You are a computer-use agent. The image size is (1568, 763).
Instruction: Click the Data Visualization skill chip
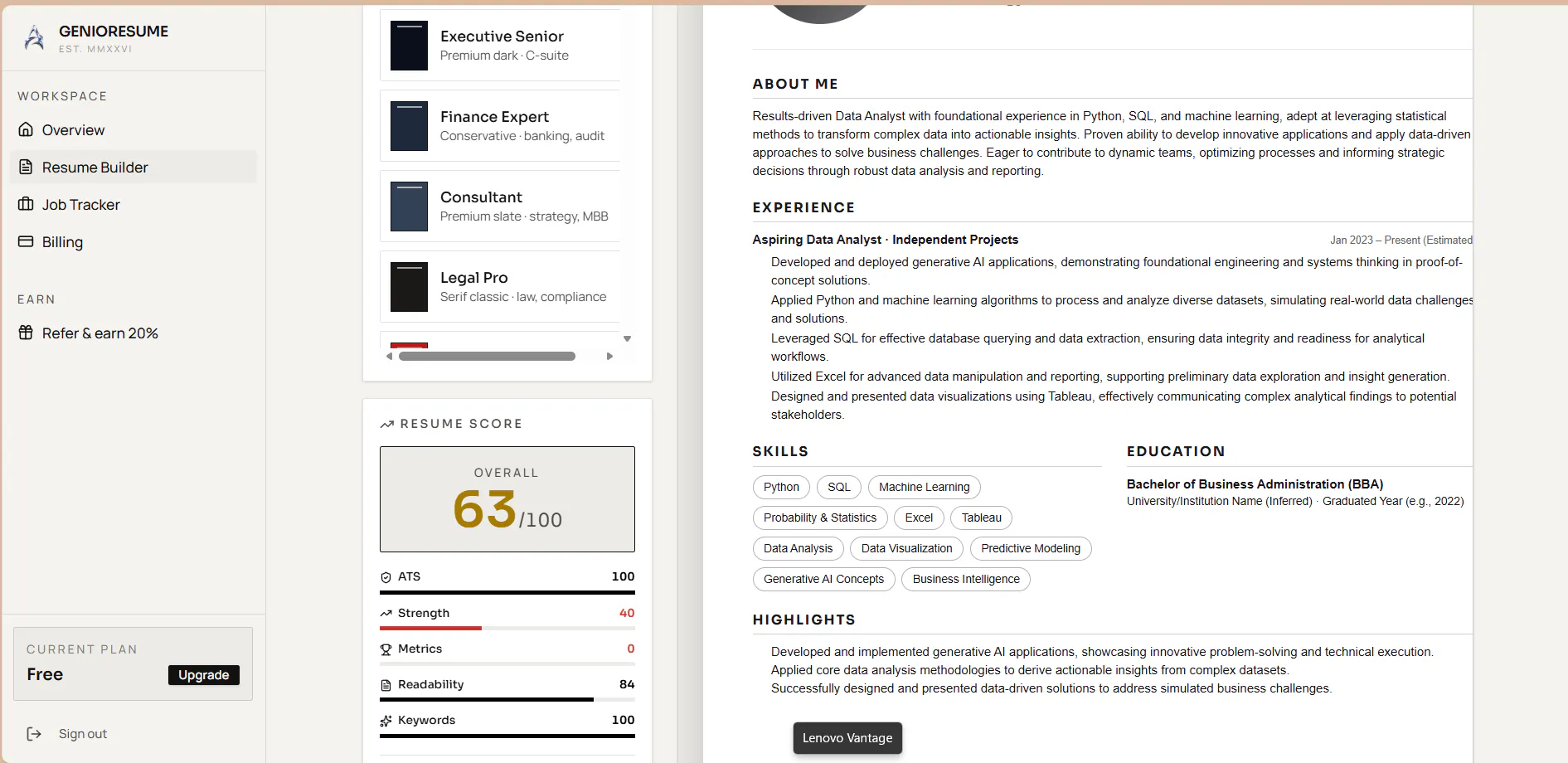tap(907, 549)
